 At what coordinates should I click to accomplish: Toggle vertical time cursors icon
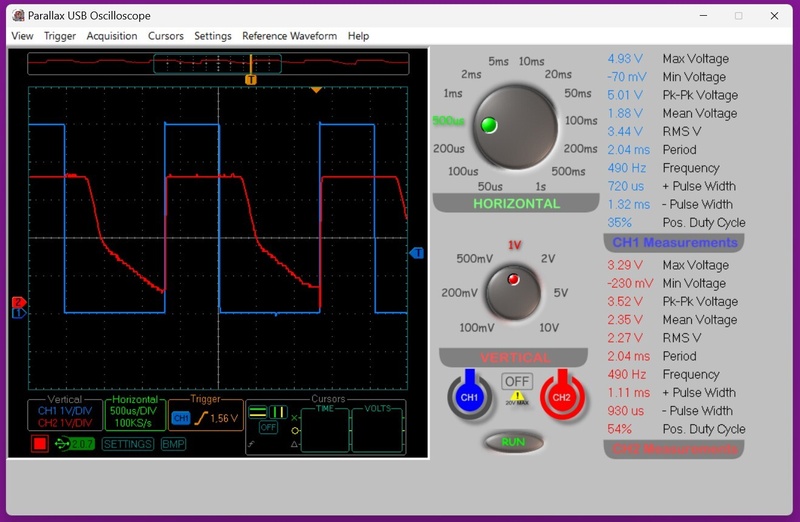pyautogui.click(x=279, y=412)
